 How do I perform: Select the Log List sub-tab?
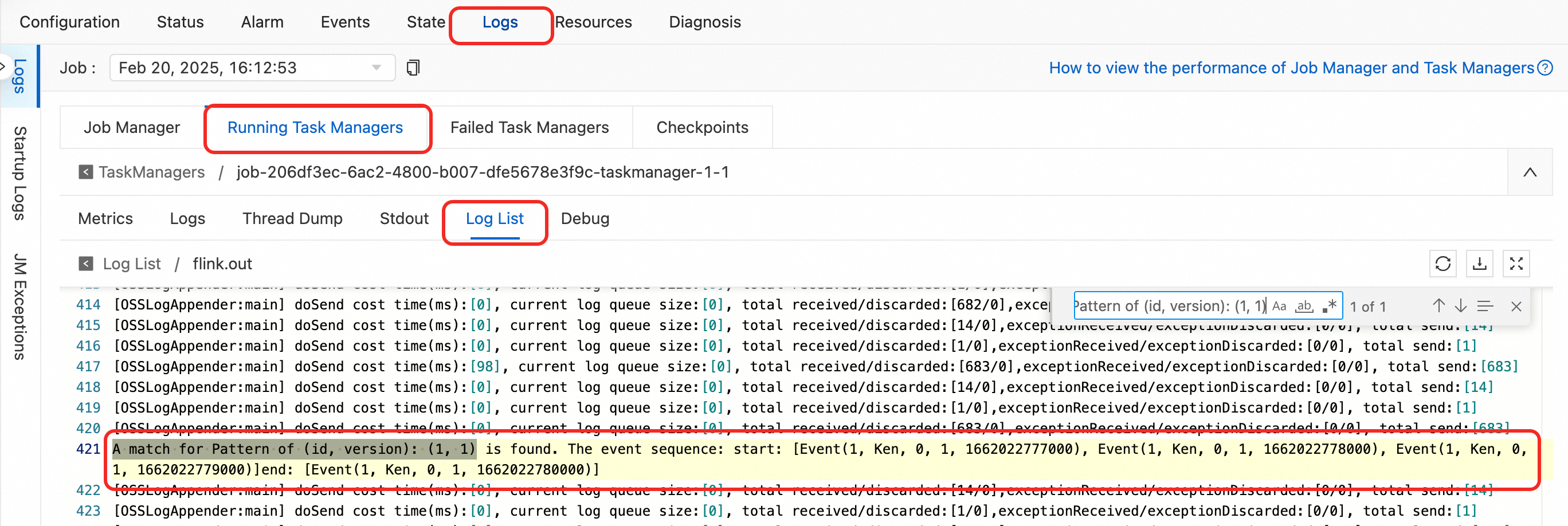495,218
